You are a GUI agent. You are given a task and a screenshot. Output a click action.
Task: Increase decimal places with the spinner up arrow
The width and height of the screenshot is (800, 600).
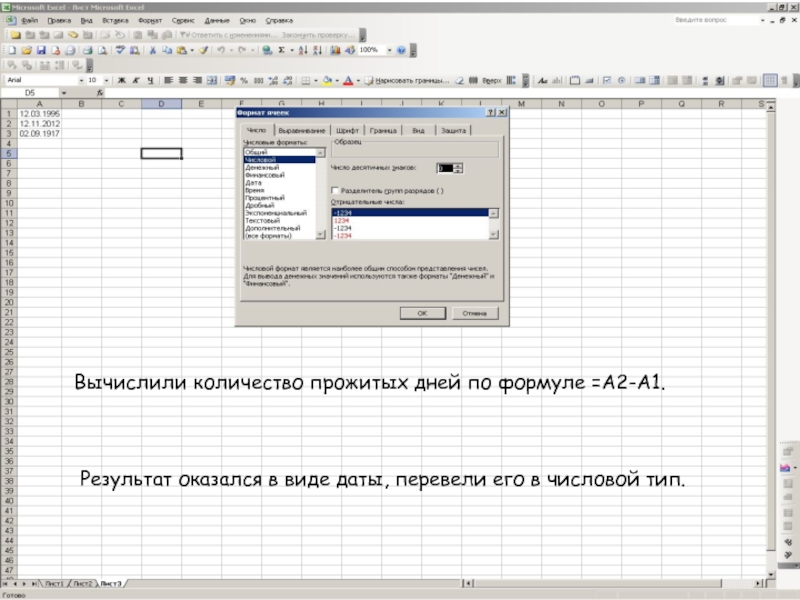(x=458, y=167)
